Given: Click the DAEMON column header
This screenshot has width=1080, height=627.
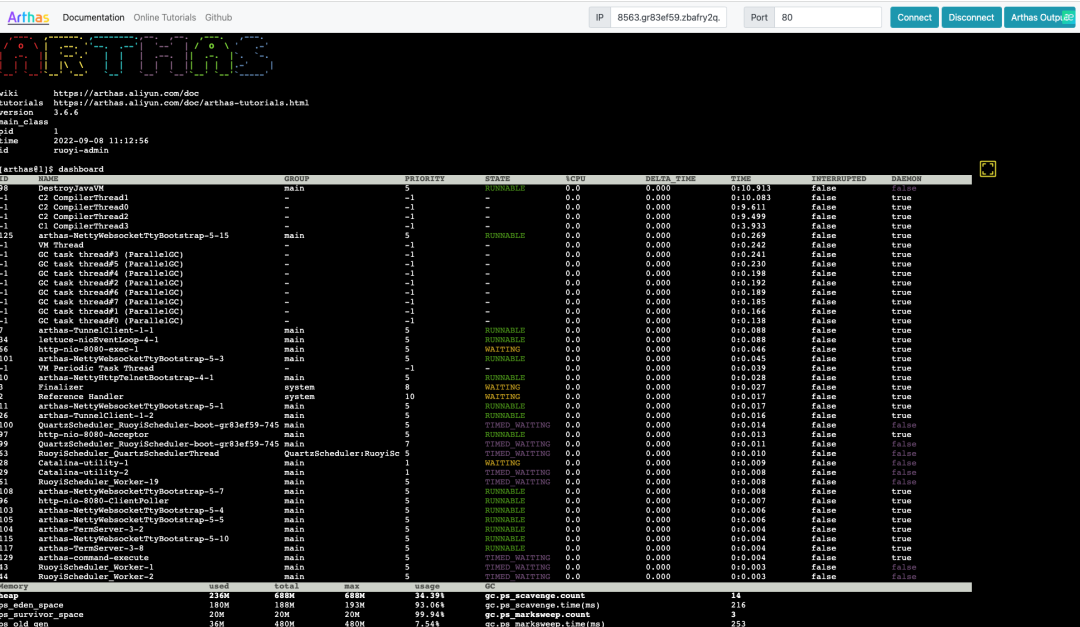Looking at the screenshot, I should (906, 178).
